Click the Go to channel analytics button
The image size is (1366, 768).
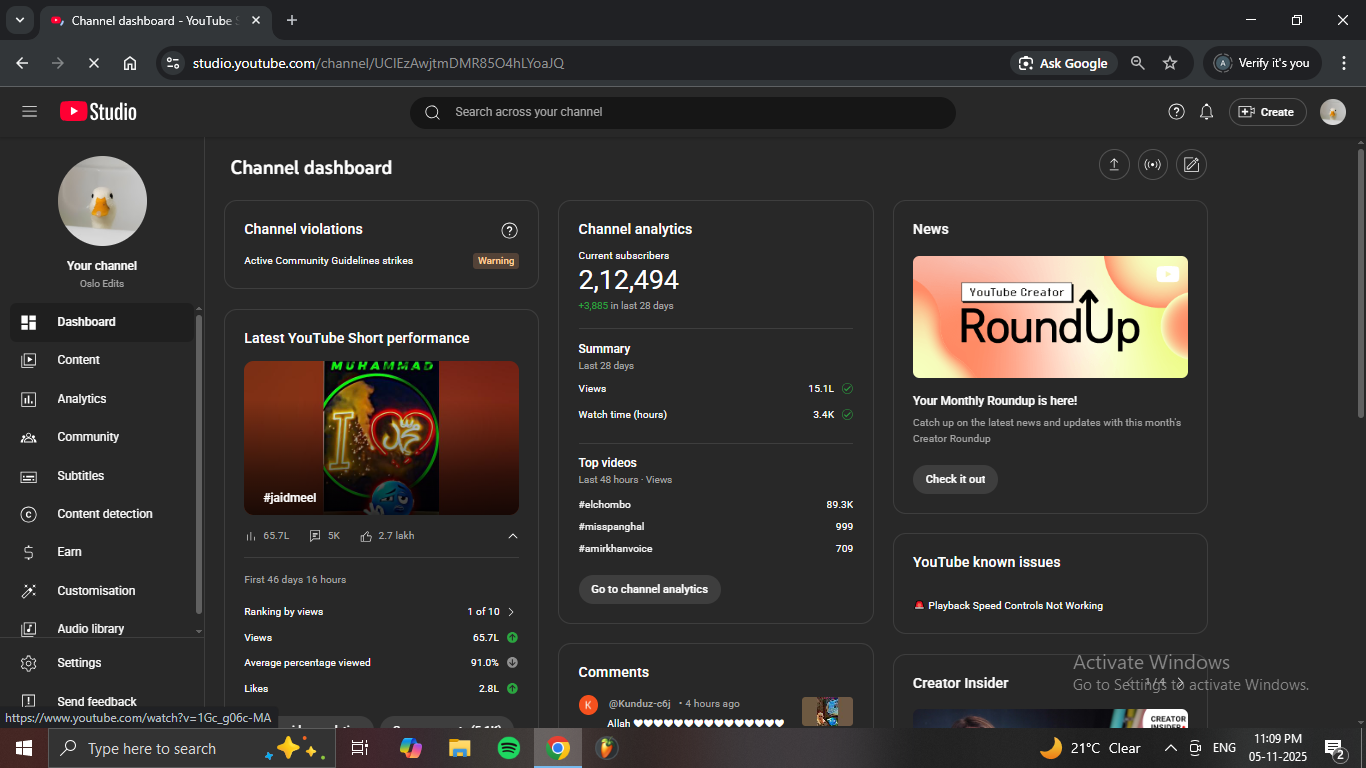(649, 589)
